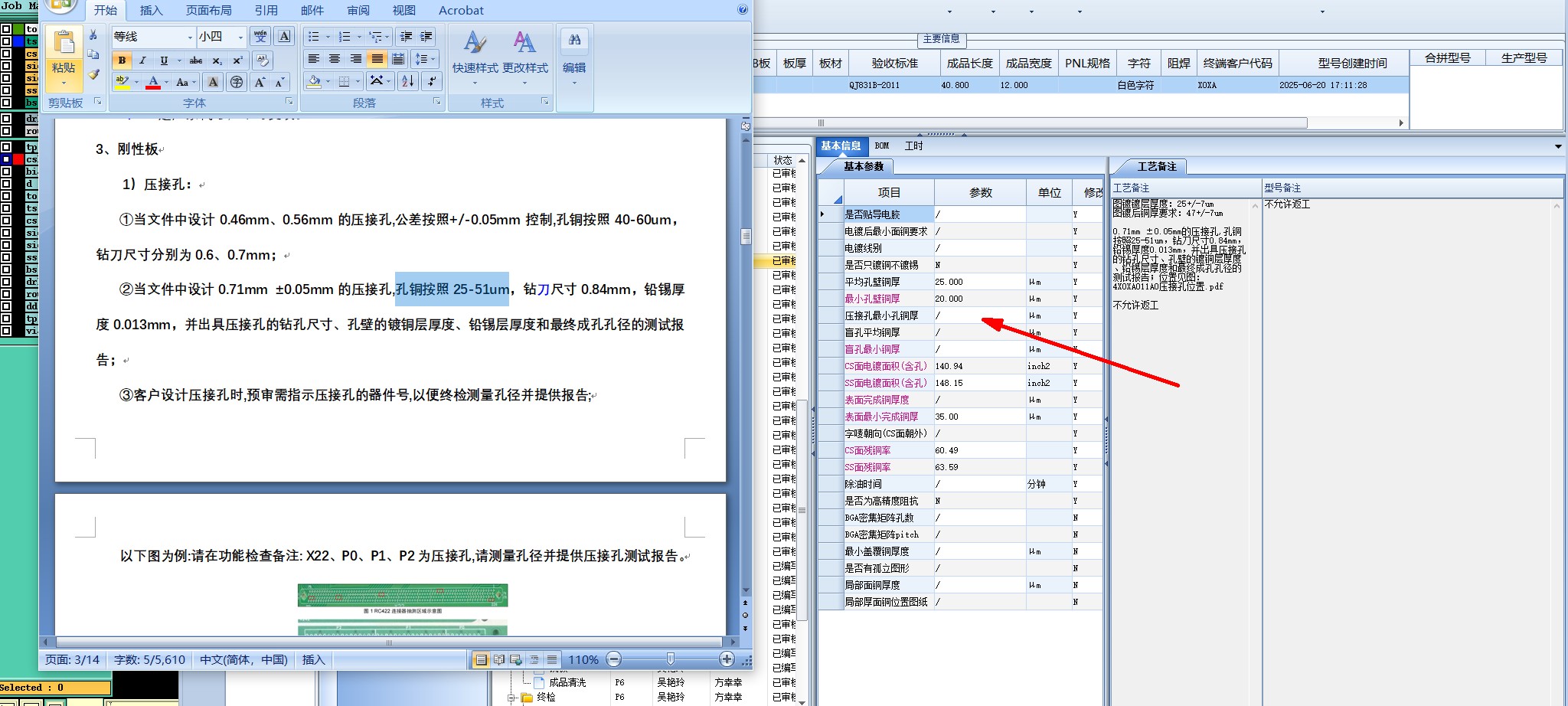
Task: Switch to the 工时 tab
Action: click(914, 145)
